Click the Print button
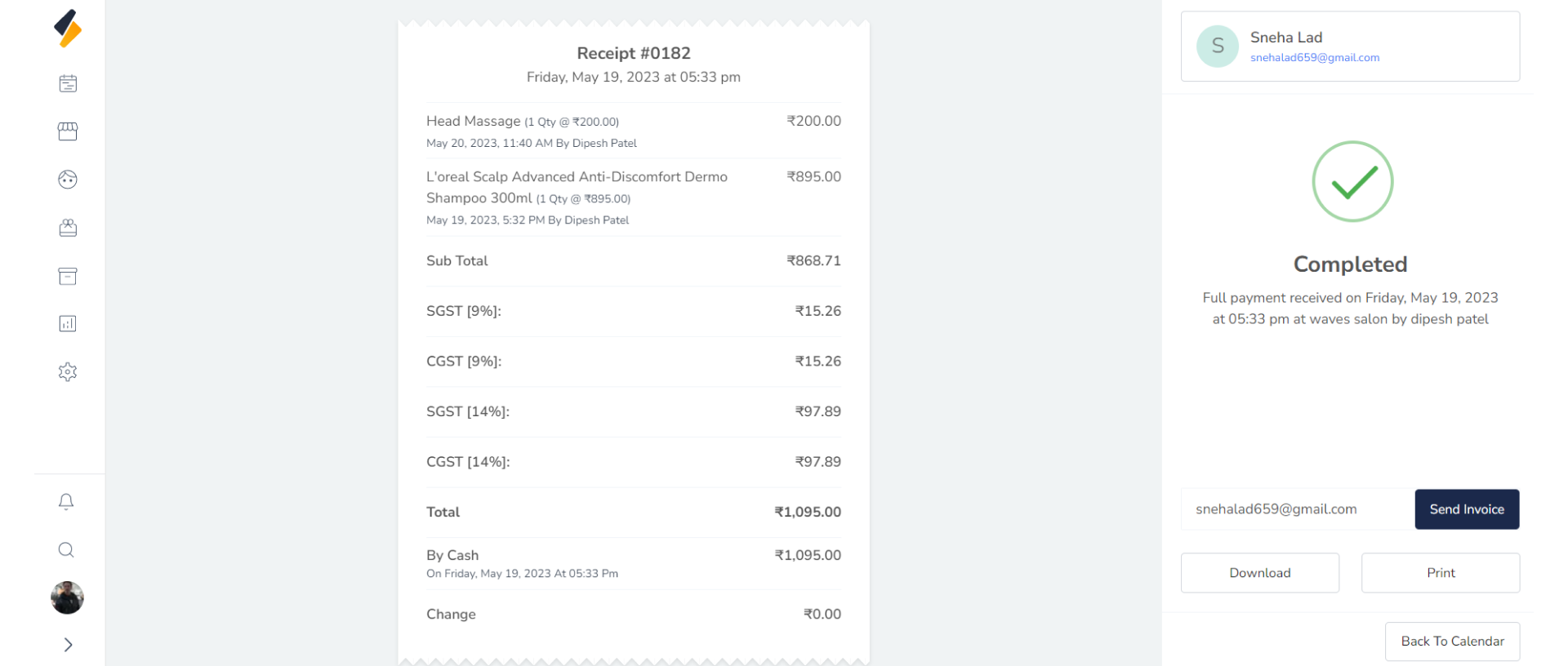Viewport: 1568px width, 666px height. (x=1441, y=573)
